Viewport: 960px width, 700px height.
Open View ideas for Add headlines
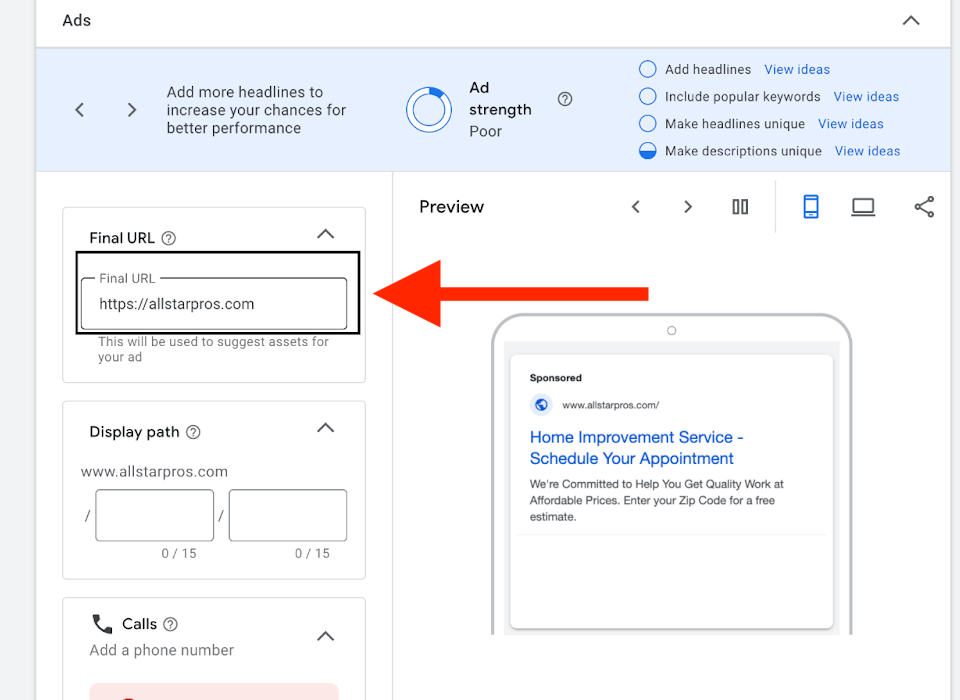pos(797,70)
